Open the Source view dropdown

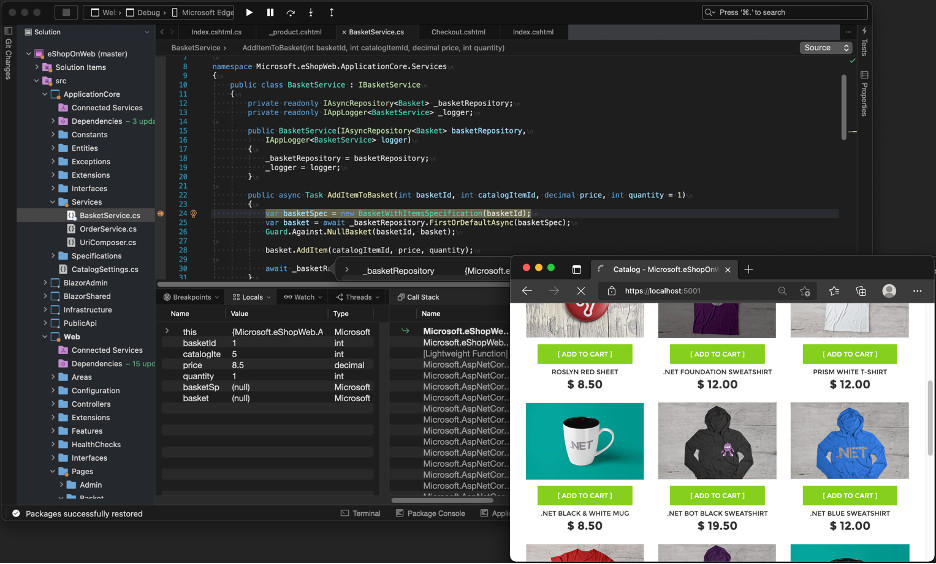[826, 48]
